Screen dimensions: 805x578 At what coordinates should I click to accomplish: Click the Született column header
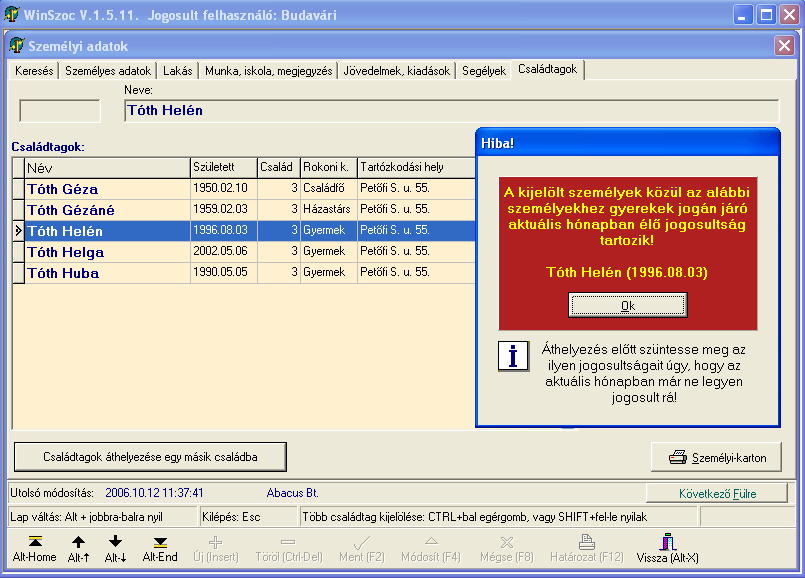[x=224, y=168]
